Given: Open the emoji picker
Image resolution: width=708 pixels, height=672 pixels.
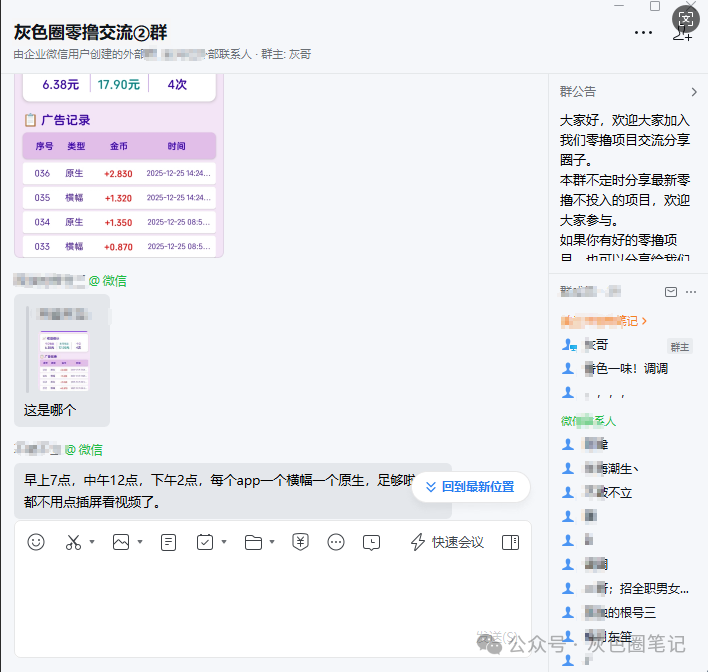Looking at the screenshot, I should click(36, 542).
